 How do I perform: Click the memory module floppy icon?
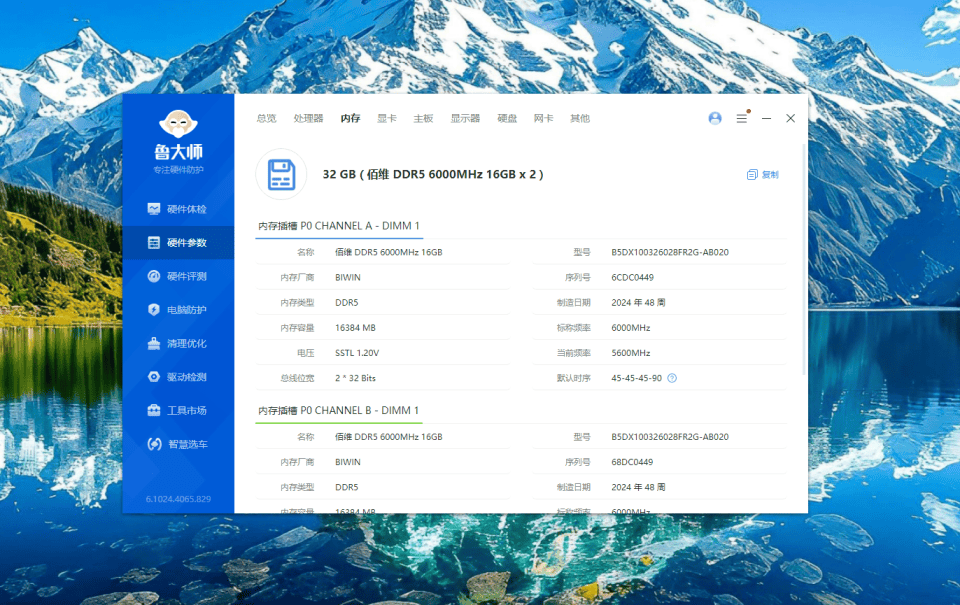click(x=281, y=175)
